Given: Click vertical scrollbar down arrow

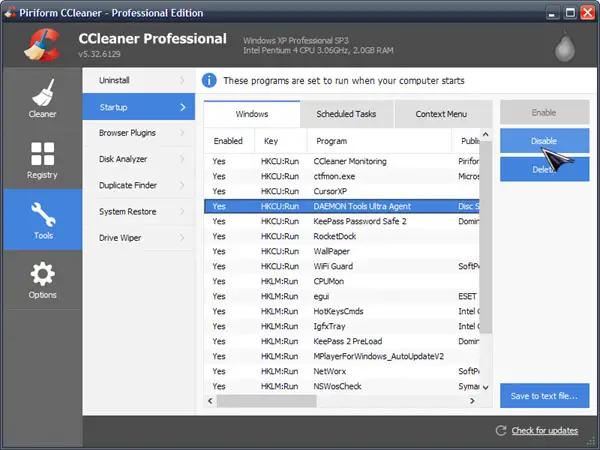Looking at the screenshot, I should (486, 388).
